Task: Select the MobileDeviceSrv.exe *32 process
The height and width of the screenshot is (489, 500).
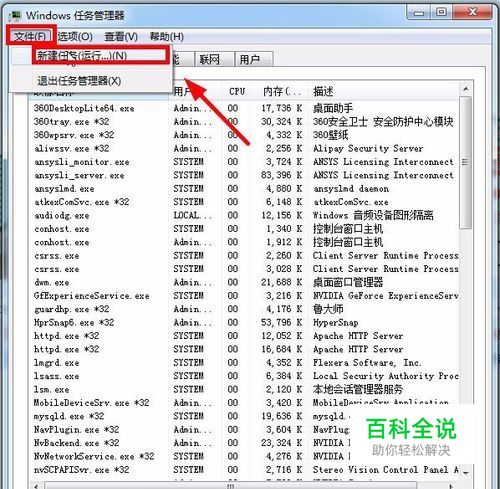Action: pyautogui.click(x=91, y=403)
